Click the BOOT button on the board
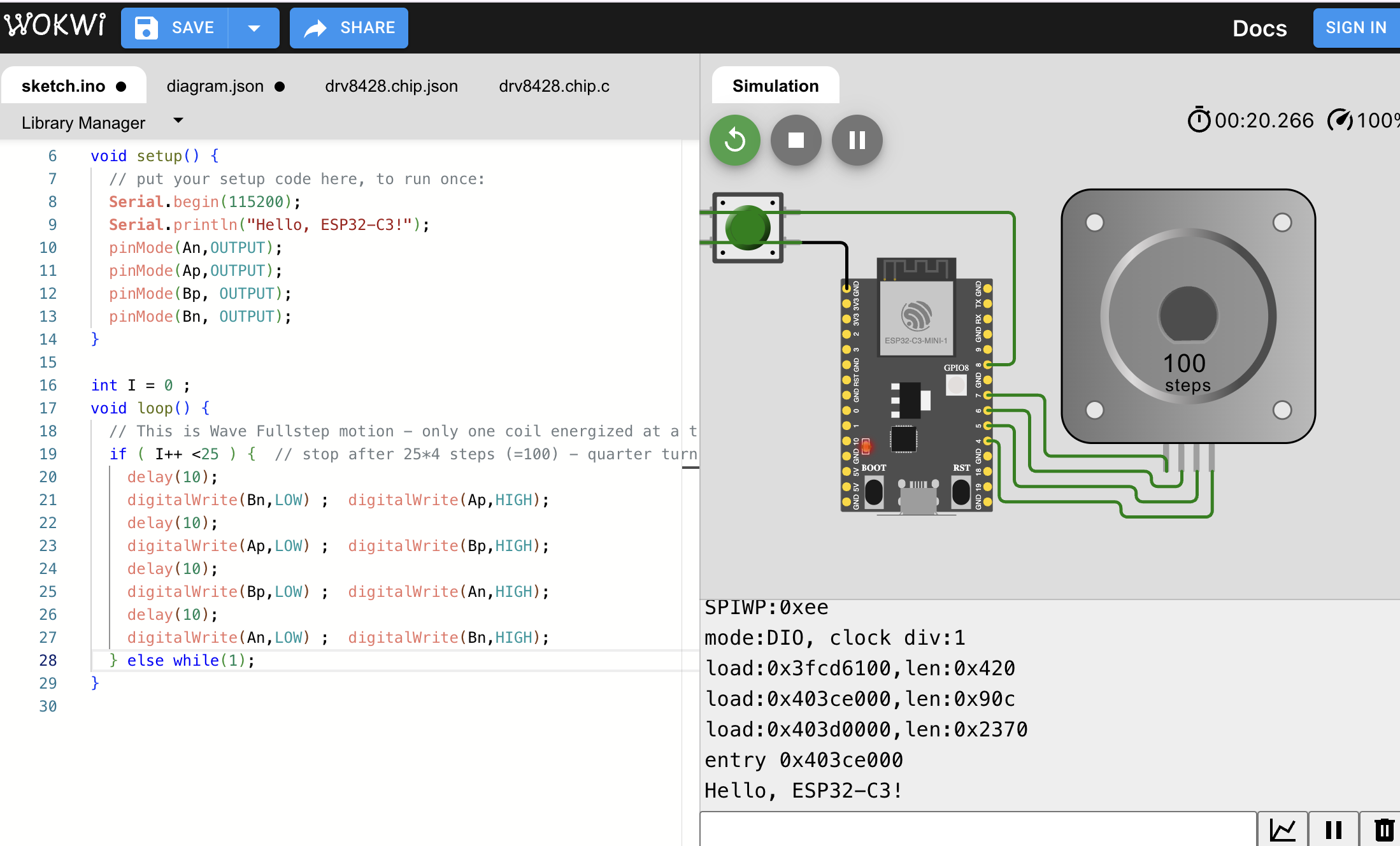This screenshot has height=846, width=1400. point(874,492)
